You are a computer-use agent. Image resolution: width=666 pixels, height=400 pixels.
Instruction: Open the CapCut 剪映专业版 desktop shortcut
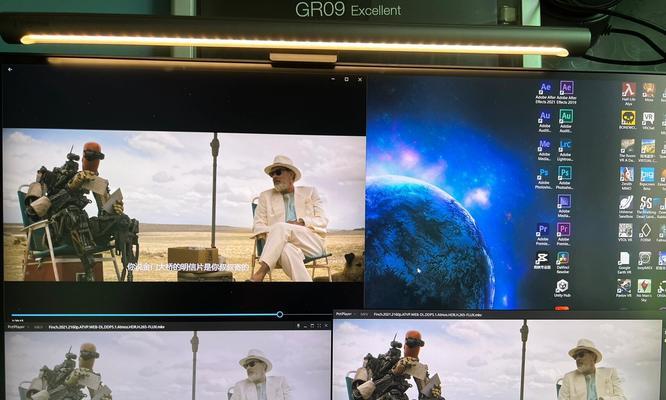tap(542, 261)
